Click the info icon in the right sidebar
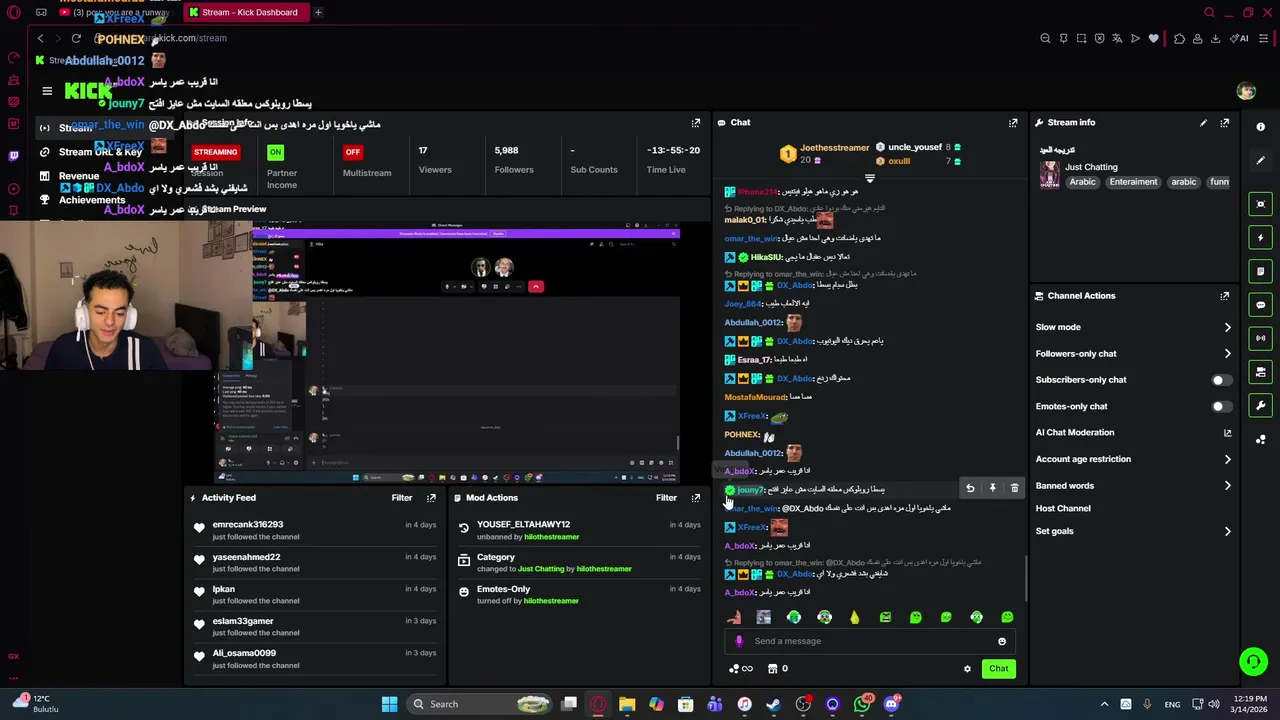Viewport: 1280px width, 720px height. tap(1261, 127)
